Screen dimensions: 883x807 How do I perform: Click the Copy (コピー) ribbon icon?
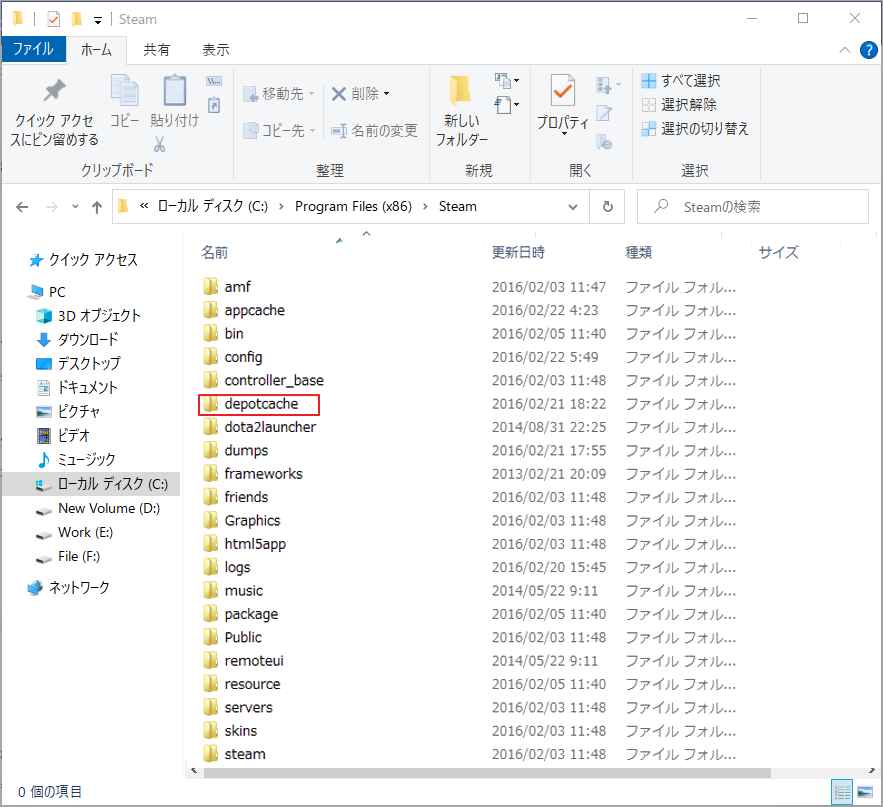click(x=124, y=91)
